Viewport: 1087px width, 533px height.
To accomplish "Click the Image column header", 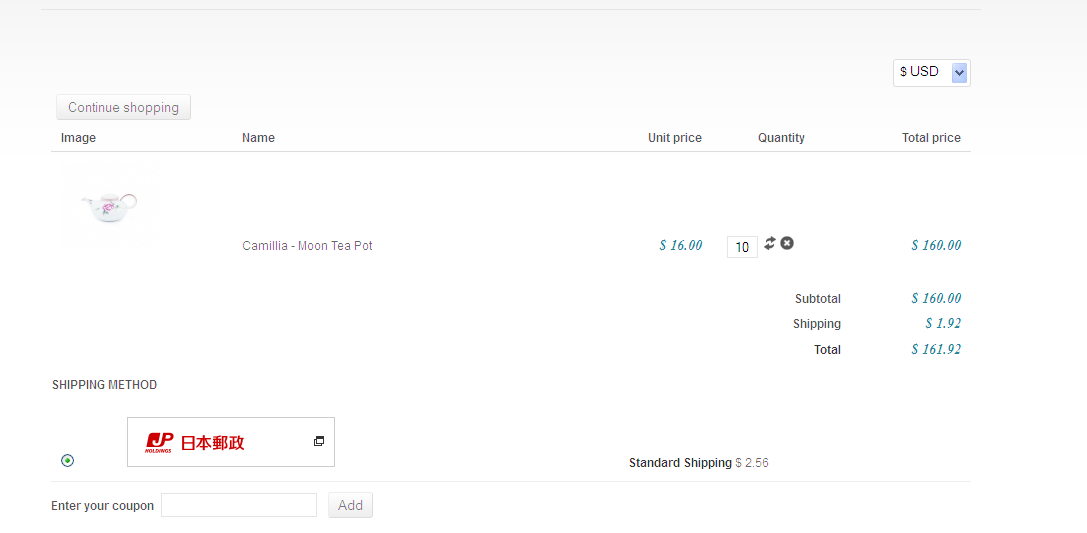I will (x=78, y=138).
